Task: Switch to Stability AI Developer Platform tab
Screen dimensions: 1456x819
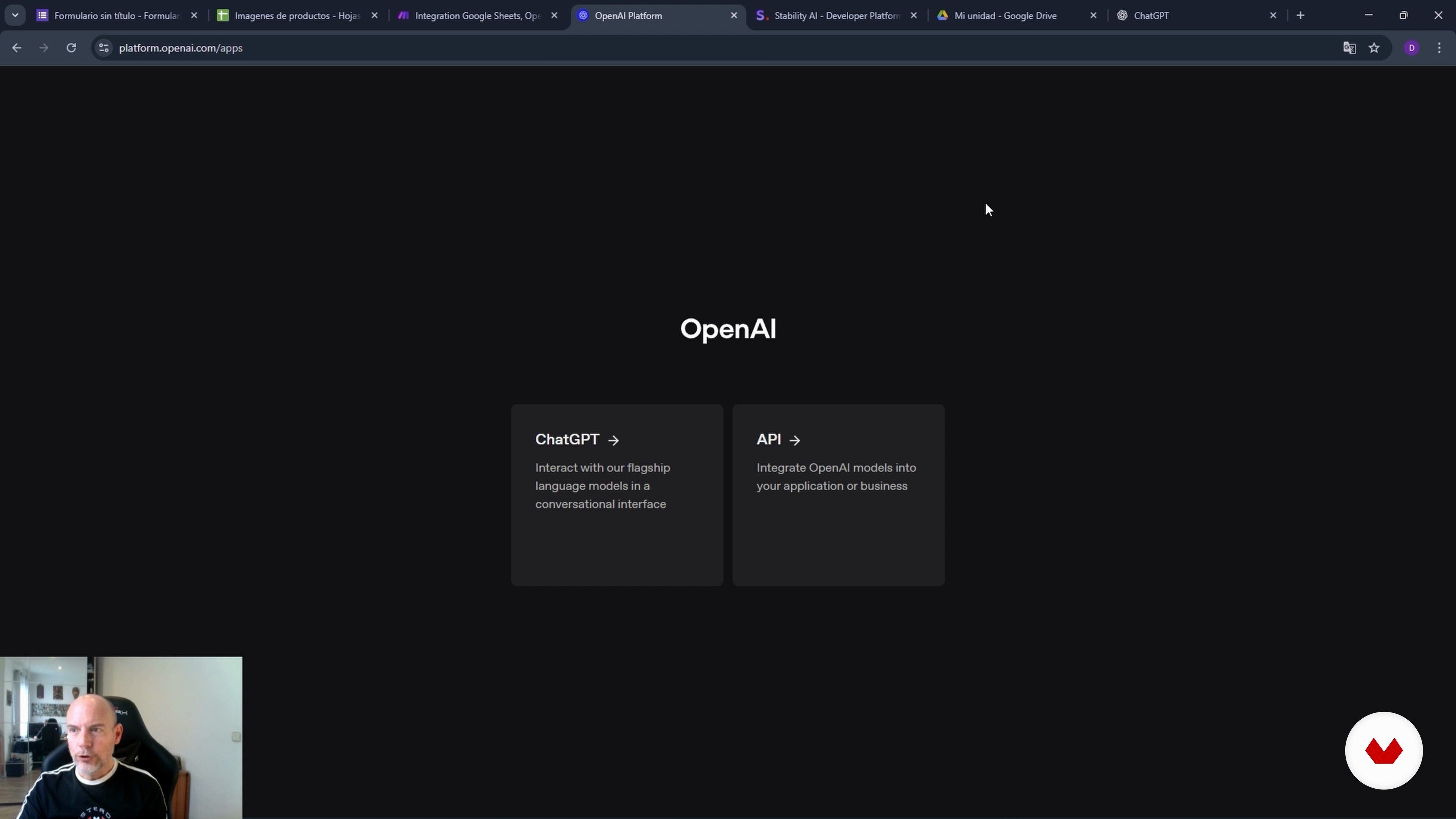Action: (x=836, y=16)
